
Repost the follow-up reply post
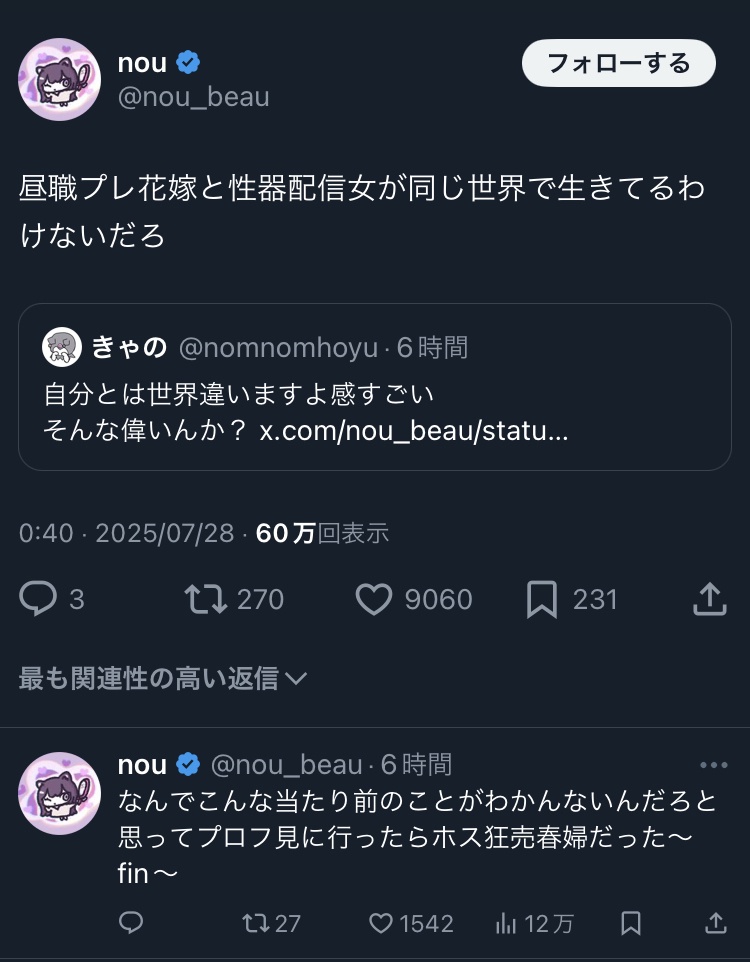point(256,923)
